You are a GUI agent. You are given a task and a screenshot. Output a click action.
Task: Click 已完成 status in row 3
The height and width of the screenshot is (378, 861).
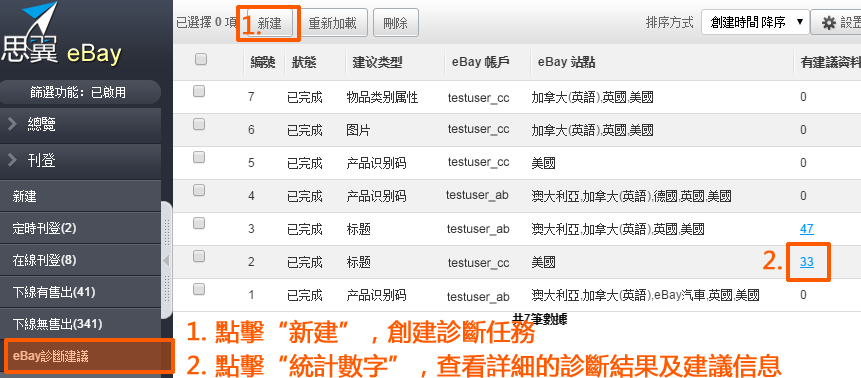304,229
